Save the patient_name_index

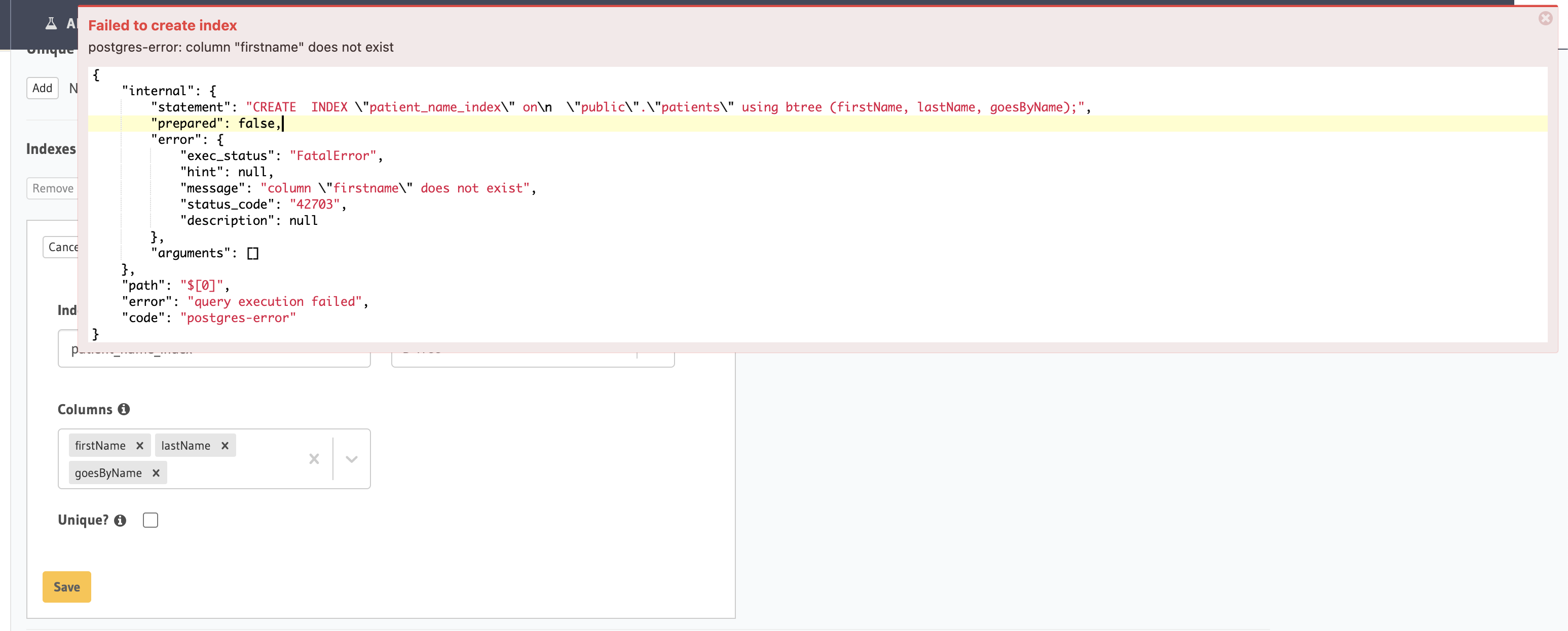[x=66, y=587]
